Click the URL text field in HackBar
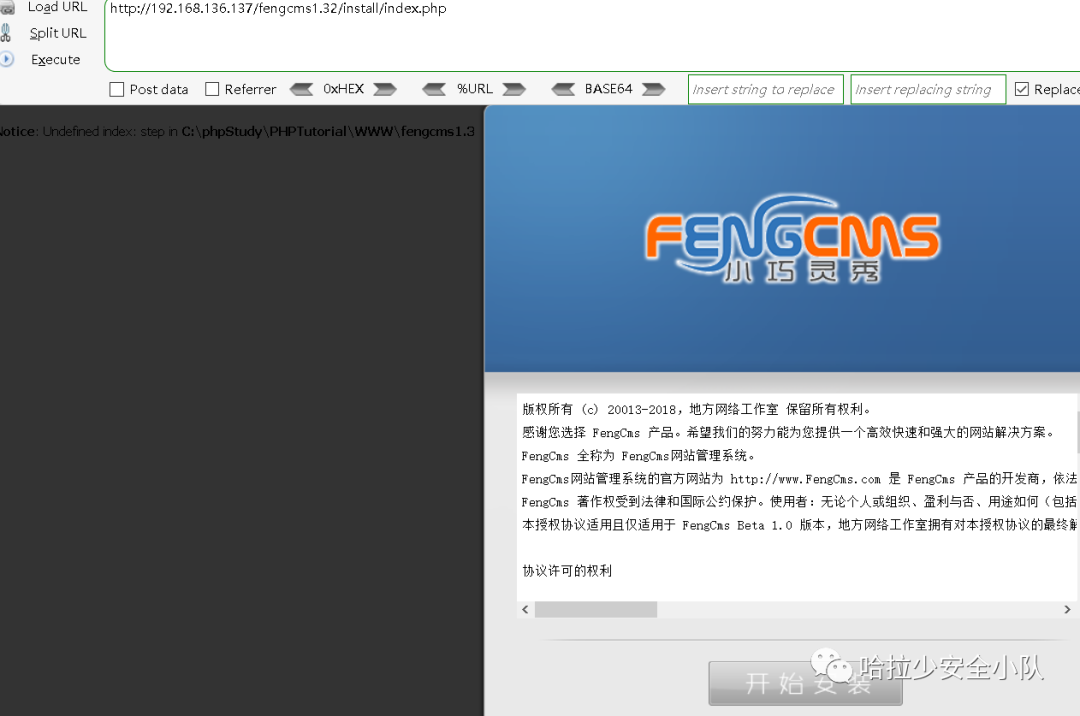The height and width of the screenshot is (716, 1080). [592, 35]
